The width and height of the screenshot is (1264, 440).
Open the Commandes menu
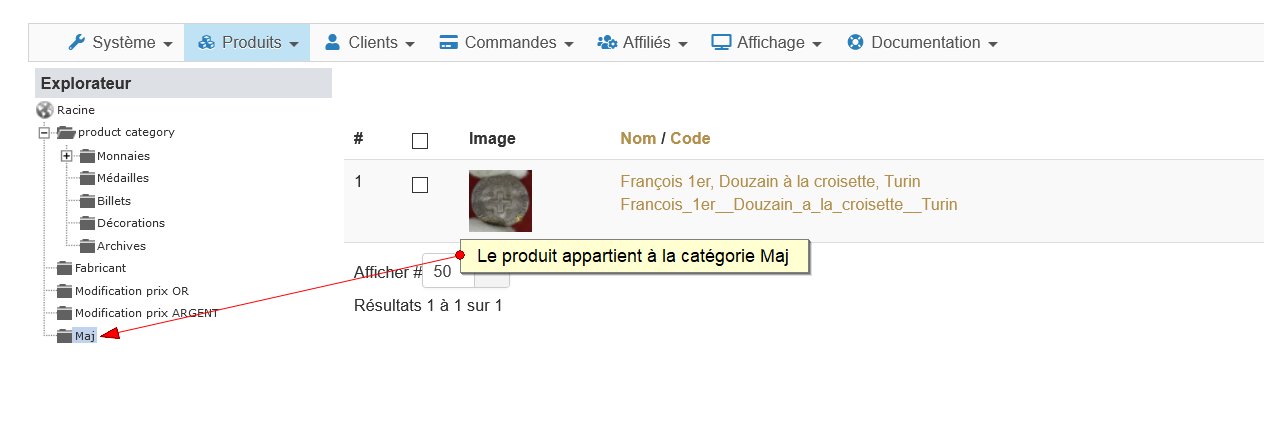coord(507,43)
